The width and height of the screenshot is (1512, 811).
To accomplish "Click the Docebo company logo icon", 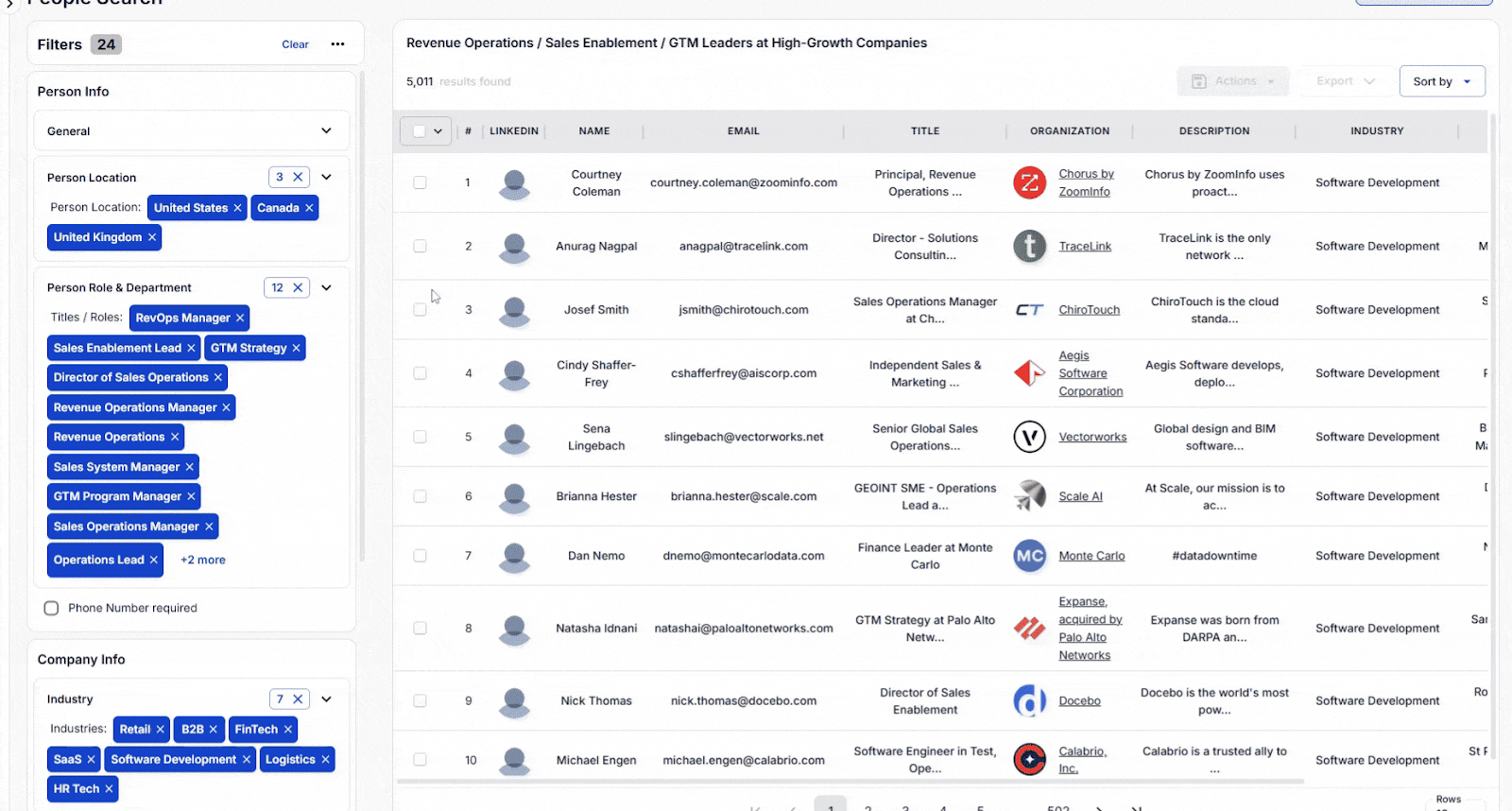I will [x=1029, y=701].
